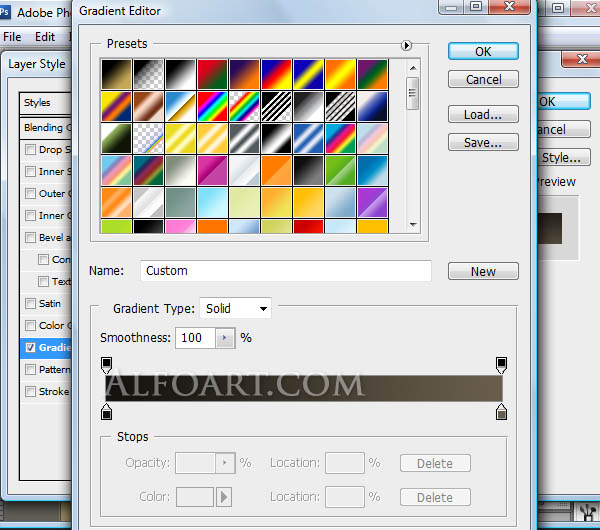Viewport: 600px width, 530px height.
Task: Select the Spectrum rainbow preset gradient
Action: tap(212, 106)
